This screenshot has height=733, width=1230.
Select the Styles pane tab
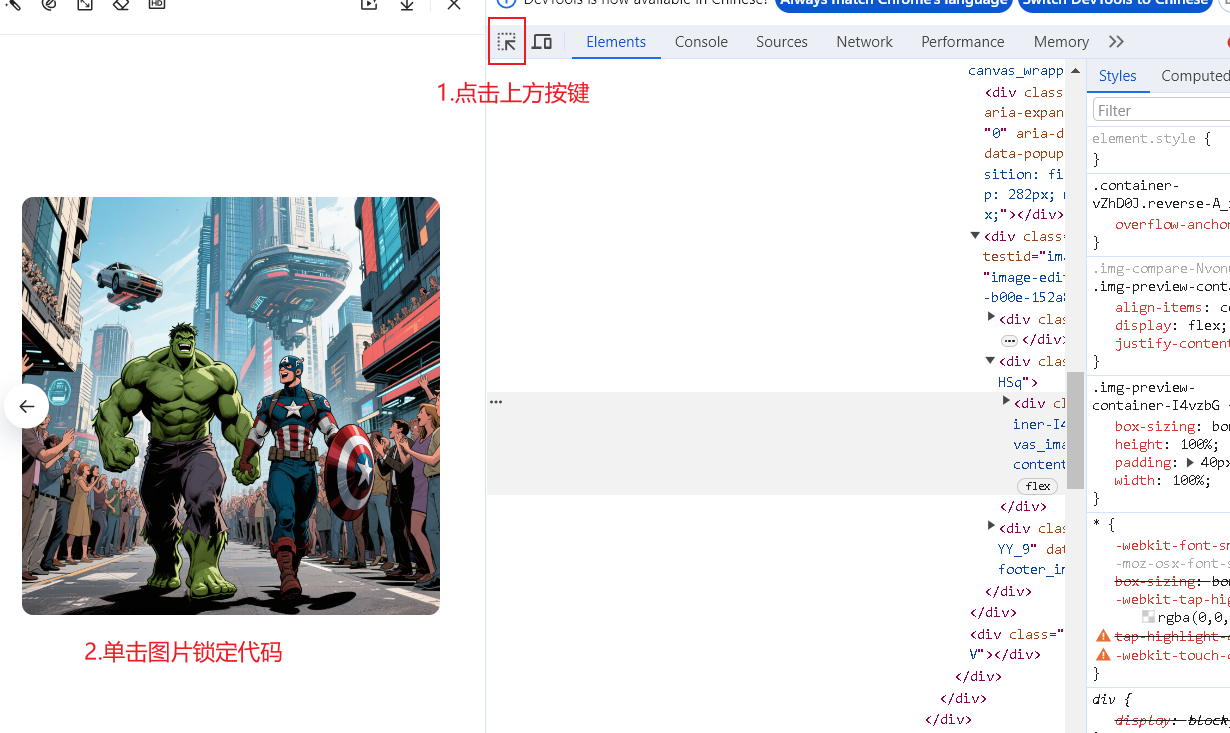pyautogui.click(x=1117, y=76)
